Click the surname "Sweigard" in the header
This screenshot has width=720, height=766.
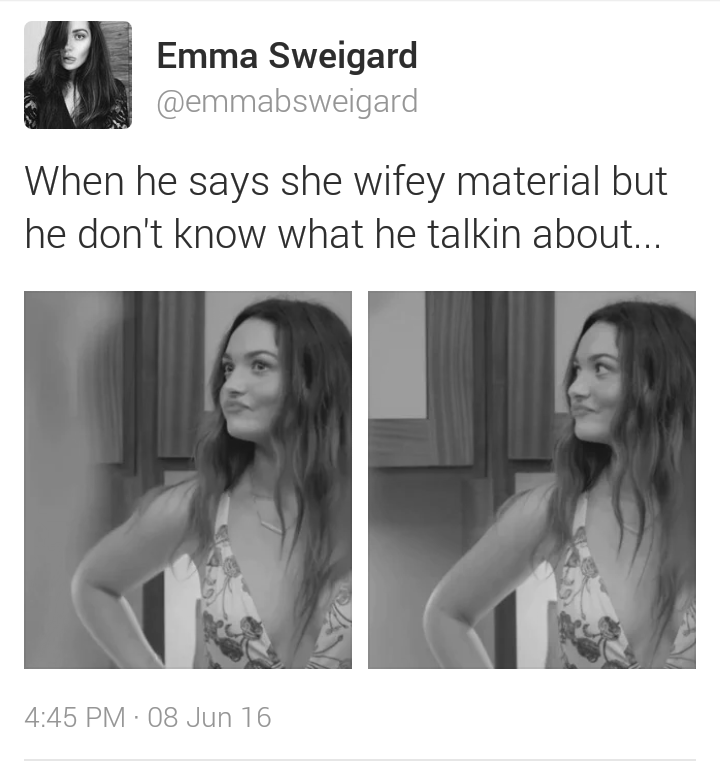pyautogui.click(x=343, y=56)
